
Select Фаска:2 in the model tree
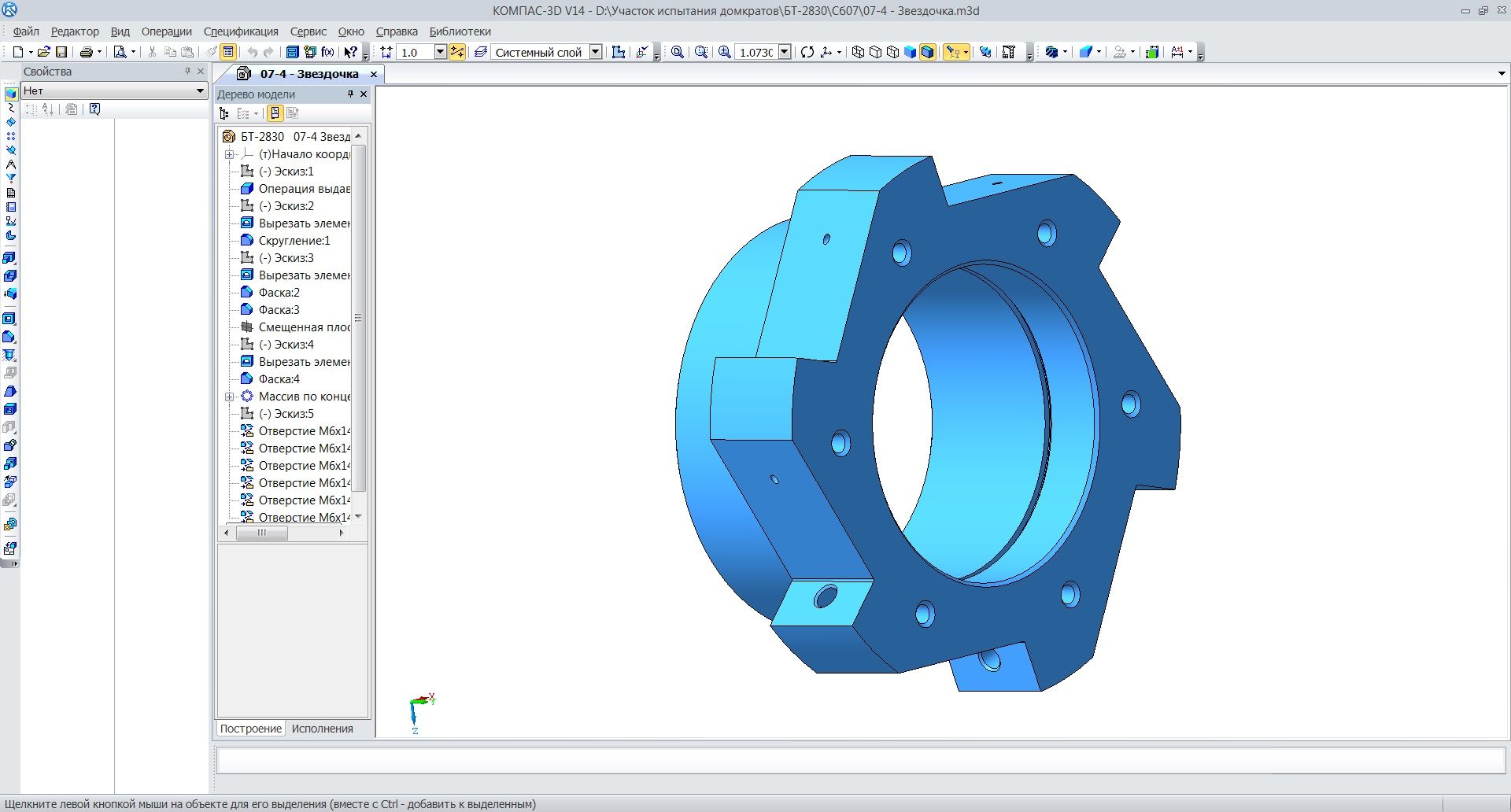pos(279,293)
